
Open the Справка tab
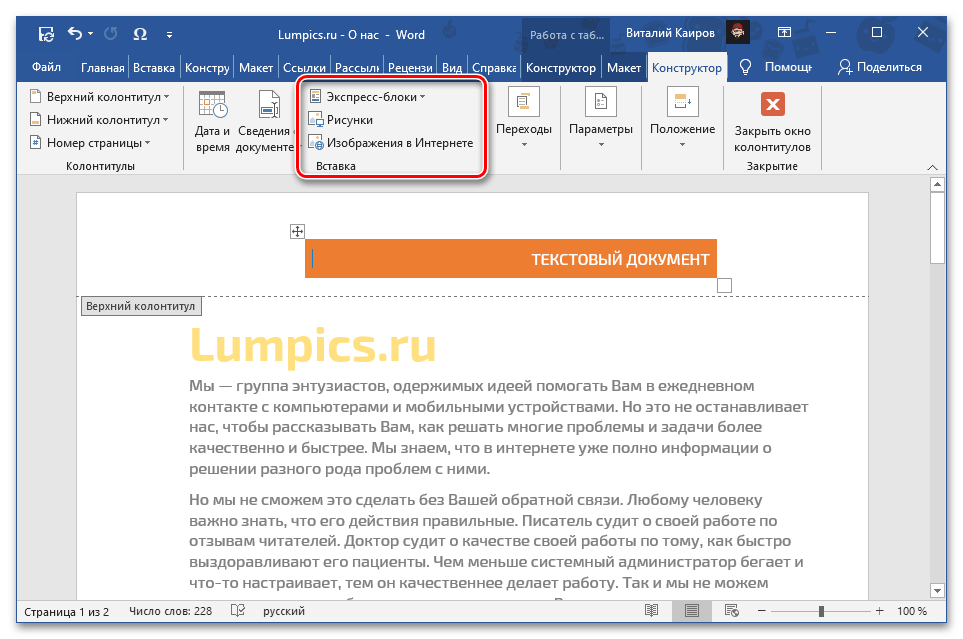point(493,68)
